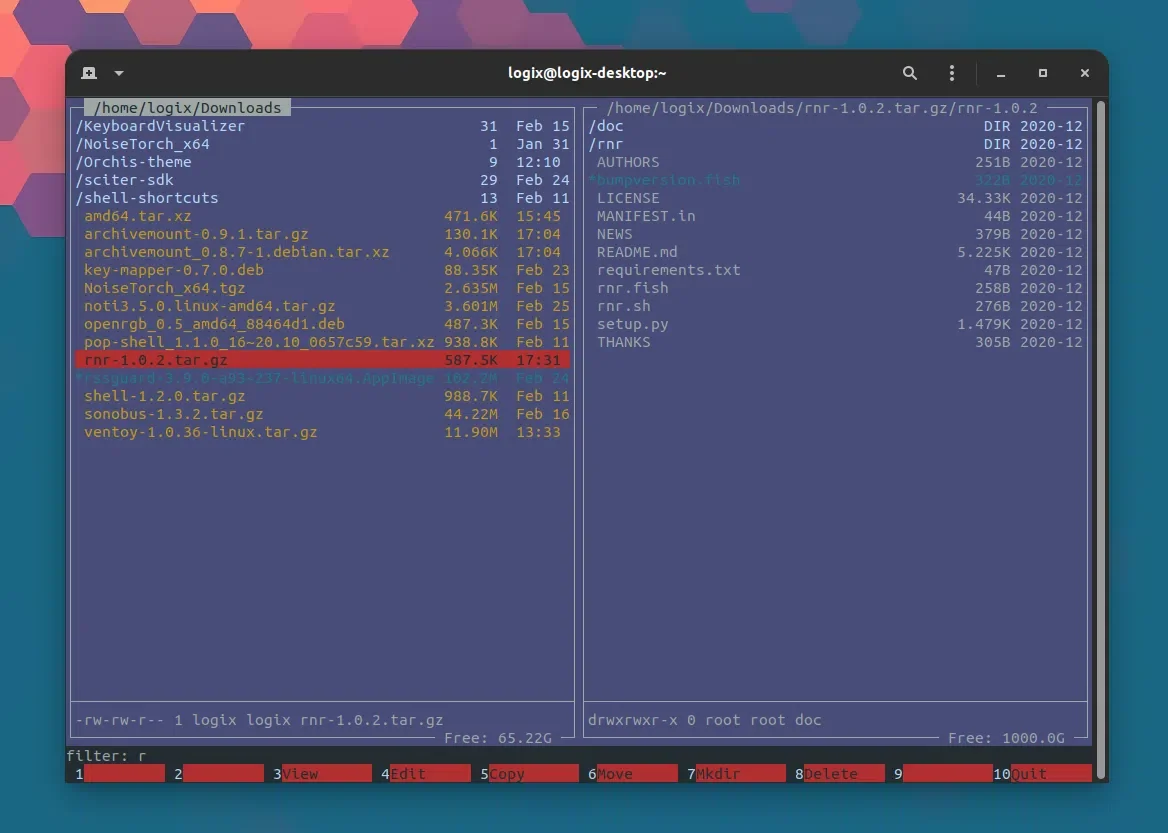
Task: Click the empty function key 1
Action: click(x=120, y=773)
